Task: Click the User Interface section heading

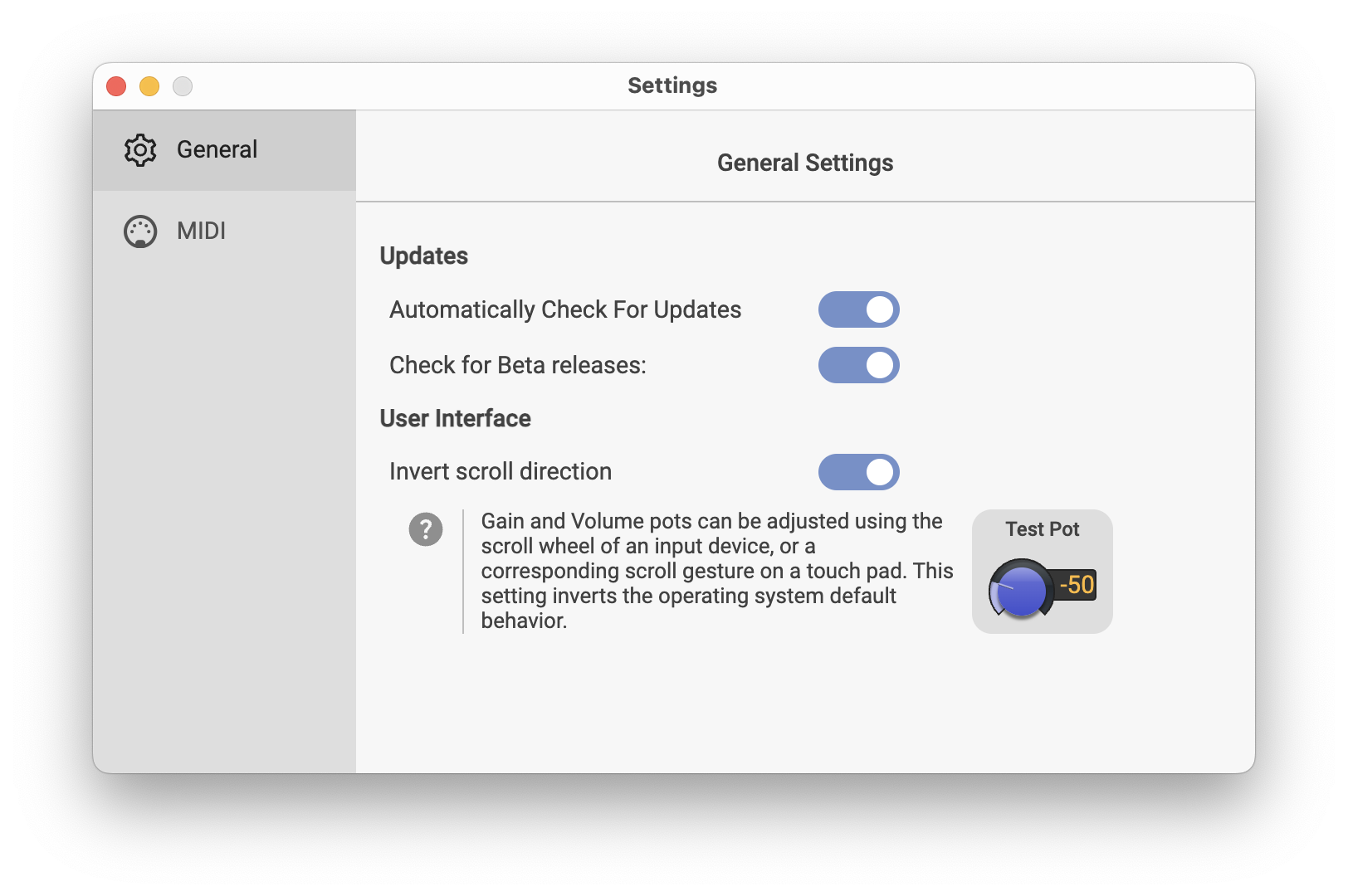Action: coord(455,419)
